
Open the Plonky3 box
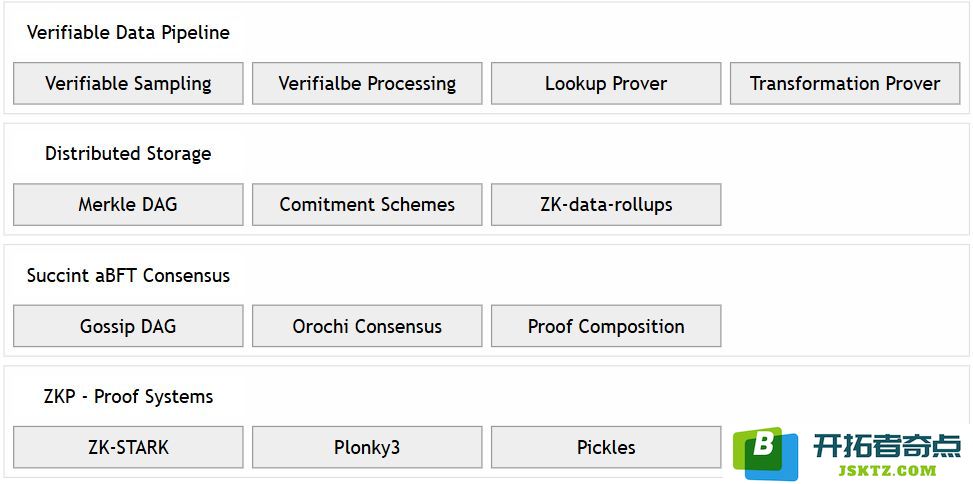(367, 447)
